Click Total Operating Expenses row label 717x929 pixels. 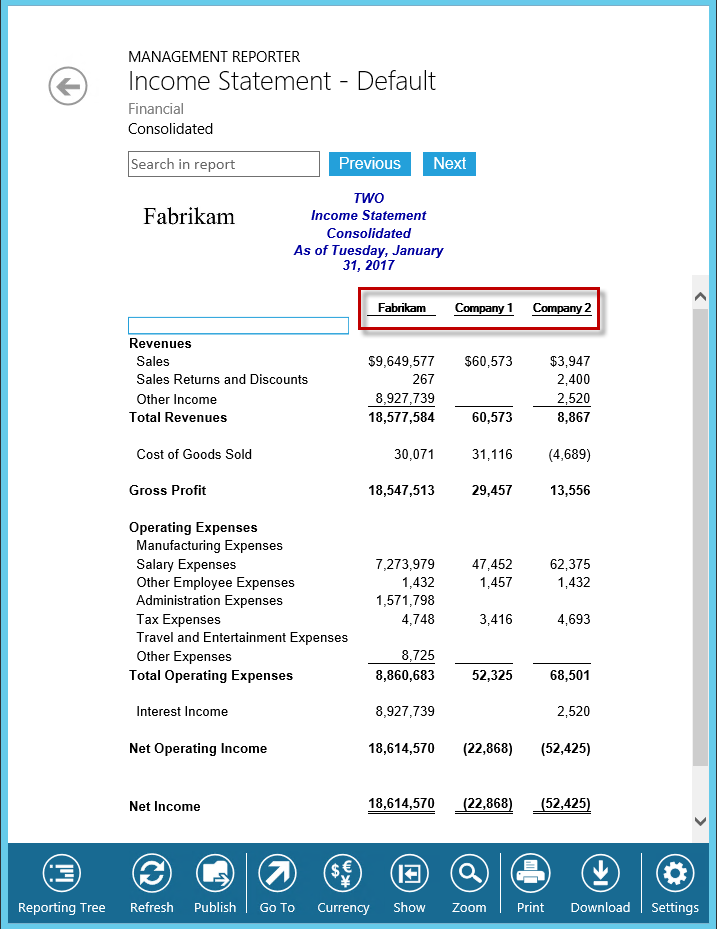tap(211, 675)
